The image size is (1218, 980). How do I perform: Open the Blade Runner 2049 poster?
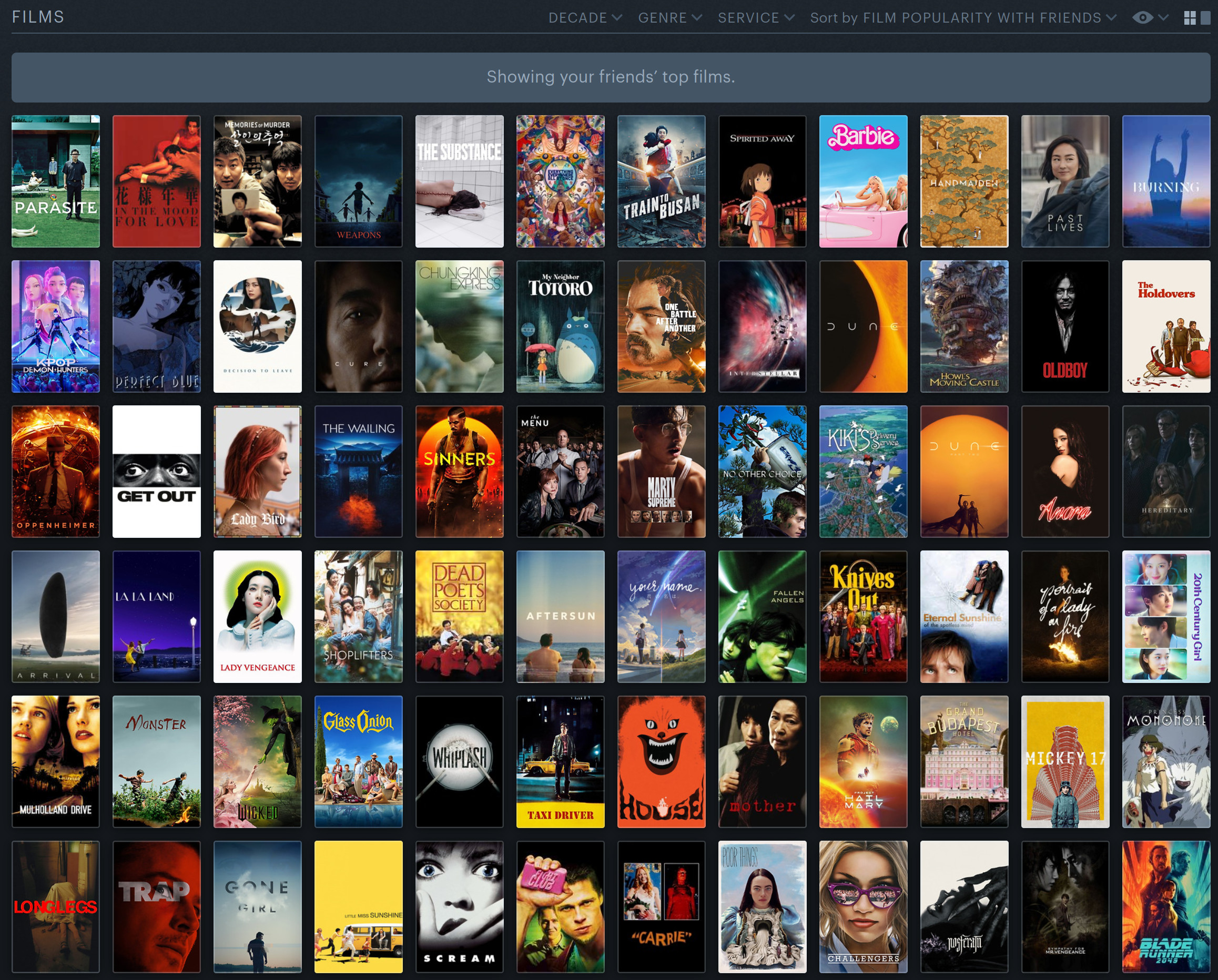coord(1166,906)
